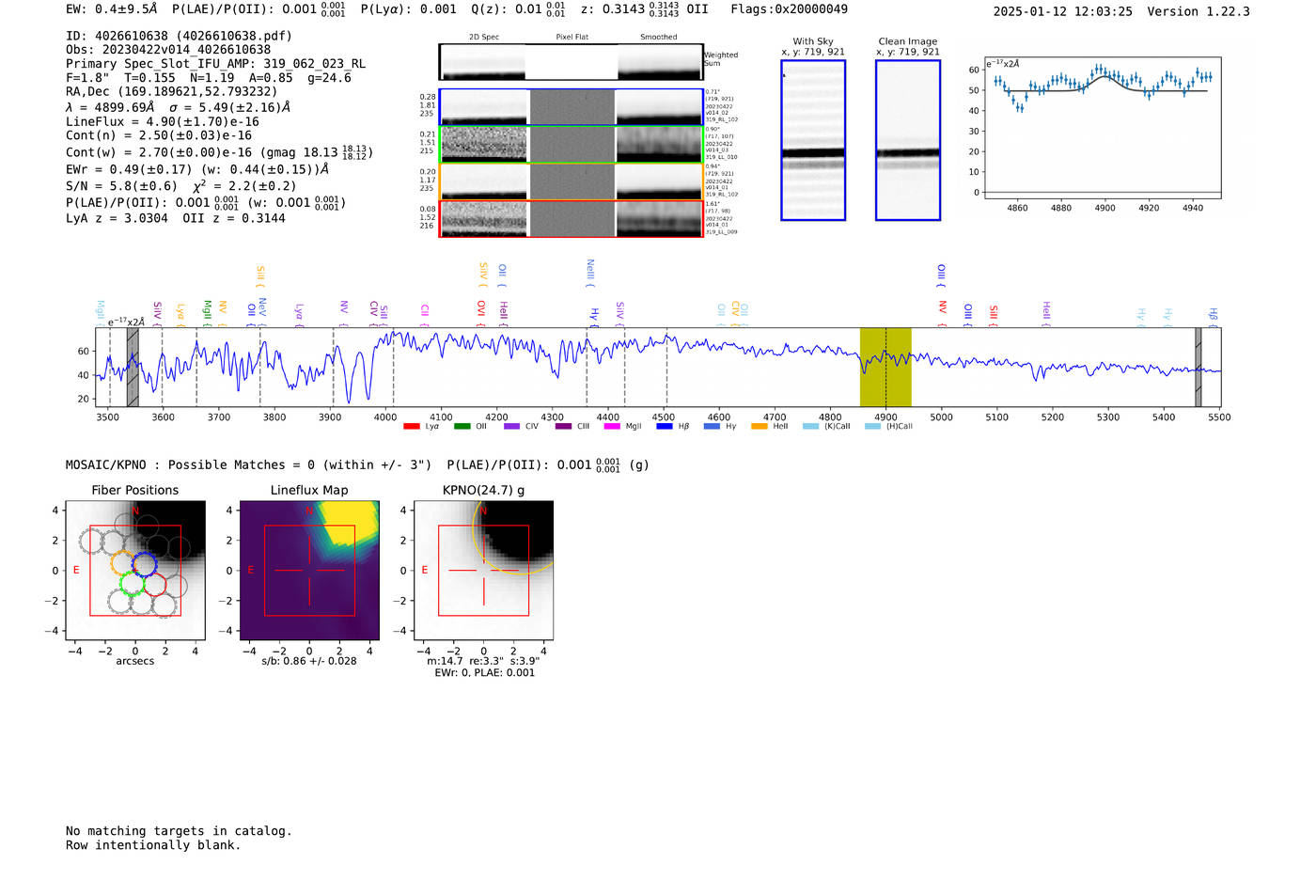Select the Pixel Flat panel in orange-bordered row

572,182
